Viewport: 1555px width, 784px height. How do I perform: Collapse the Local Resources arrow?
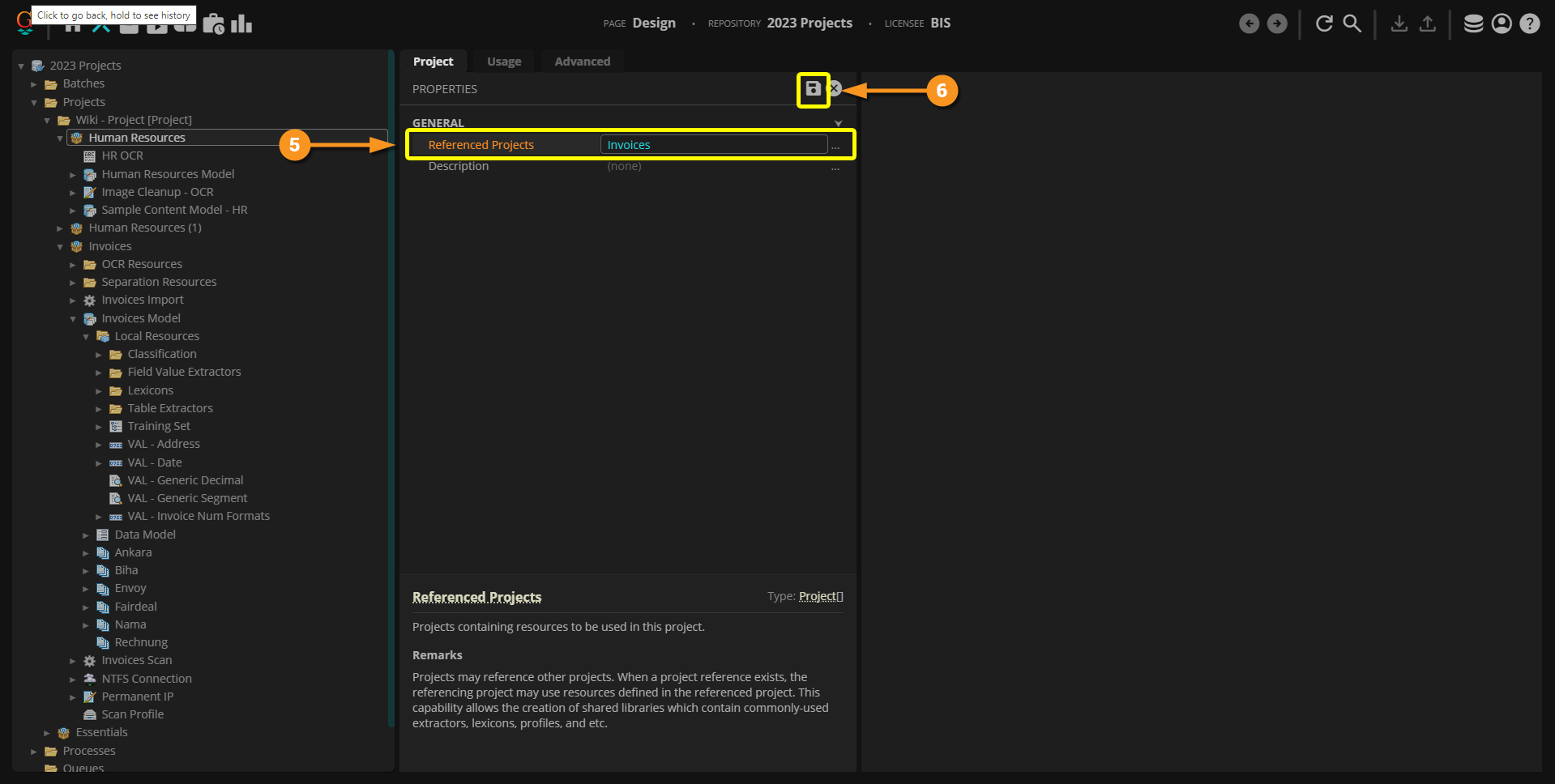[86, 337]
